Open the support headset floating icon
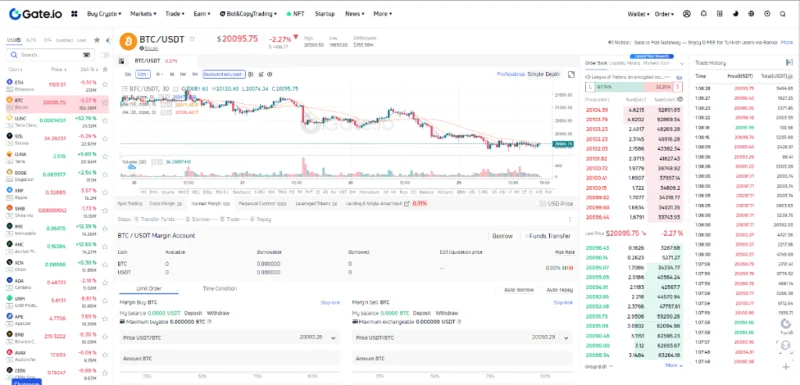Screen dimensions: 800x385 (x=785, y=345)
